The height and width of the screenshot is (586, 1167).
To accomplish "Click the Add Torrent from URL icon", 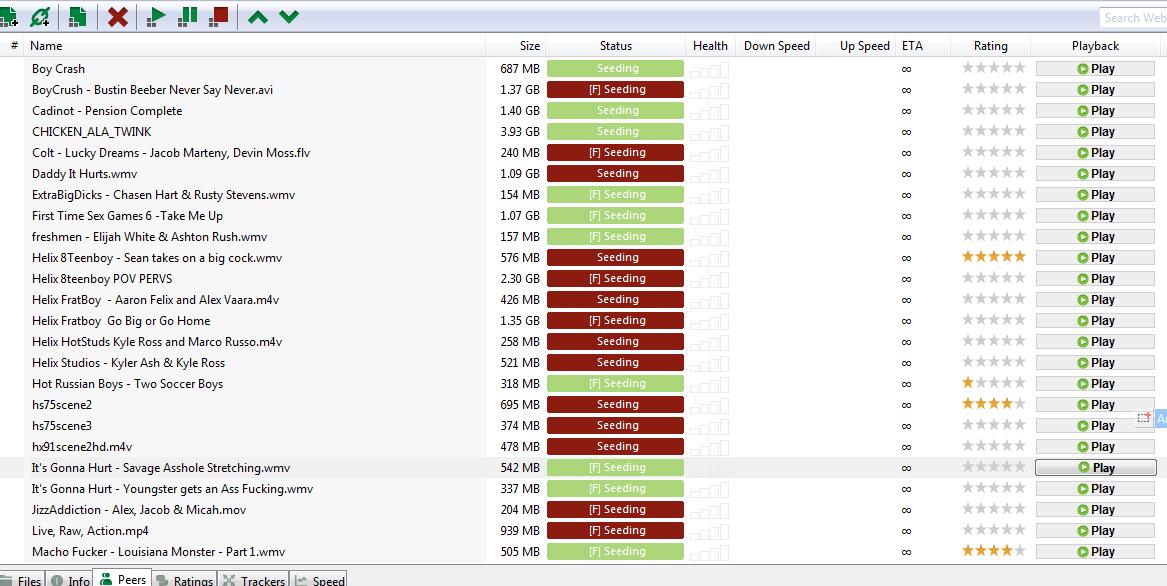I will [41, 16].
